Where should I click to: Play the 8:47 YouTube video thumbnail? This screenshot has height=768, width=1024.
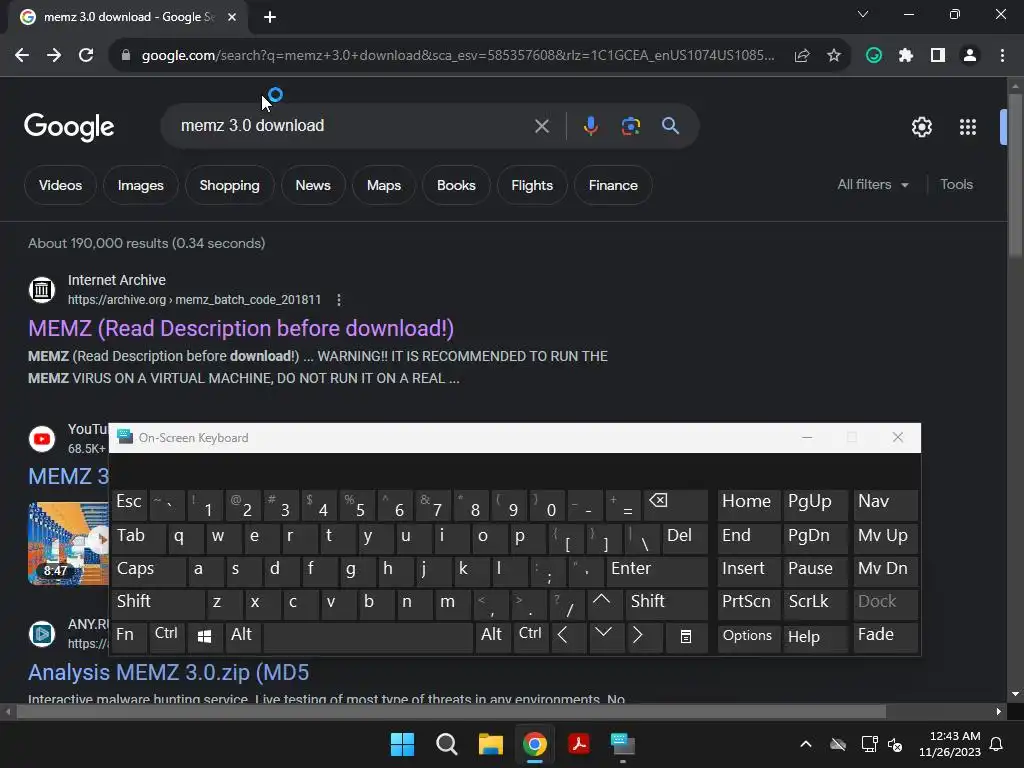68,543
